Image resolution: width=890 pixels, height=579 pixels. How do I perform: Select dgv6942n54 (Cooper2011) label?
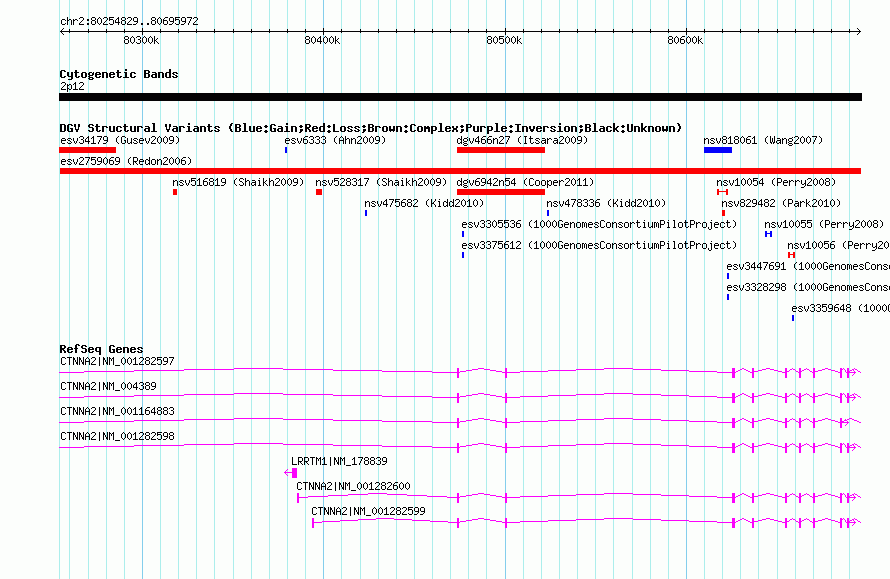coord(525,182)
